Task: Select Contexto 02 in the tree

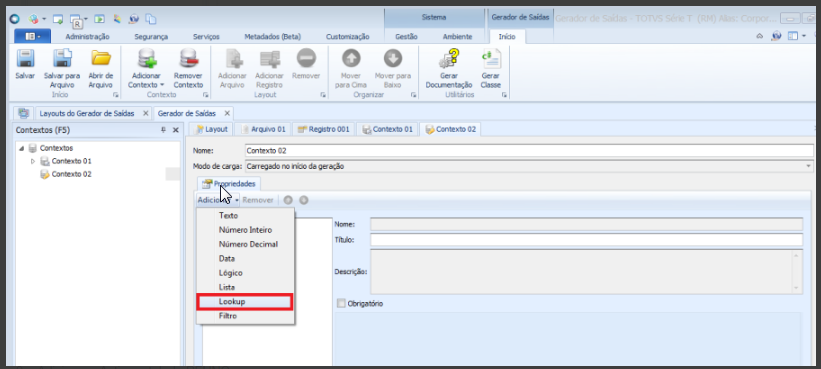Action: [71, 174]
